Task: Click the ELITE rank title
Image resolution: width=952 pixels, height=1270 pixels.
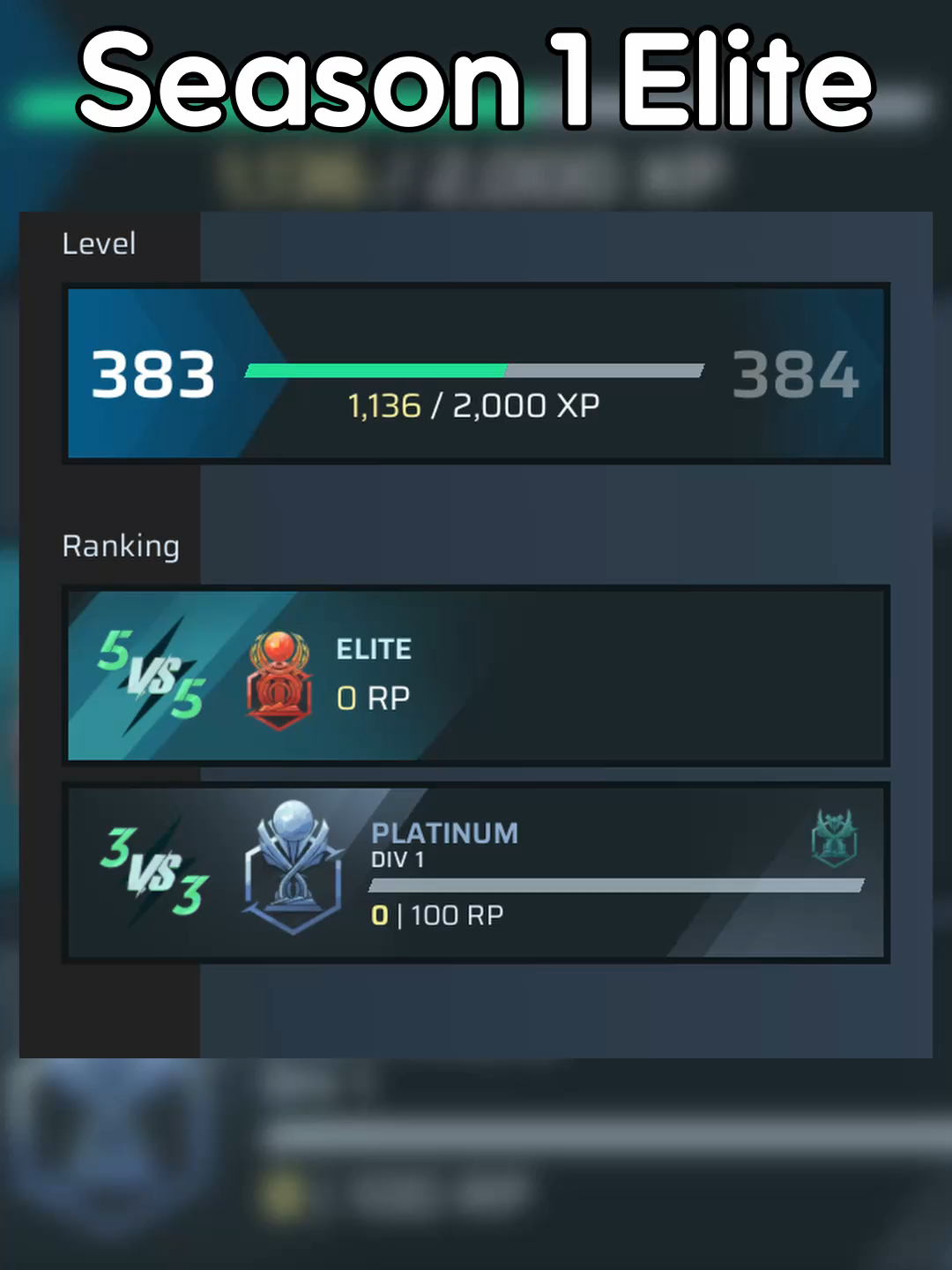Action: coord(374,650)
